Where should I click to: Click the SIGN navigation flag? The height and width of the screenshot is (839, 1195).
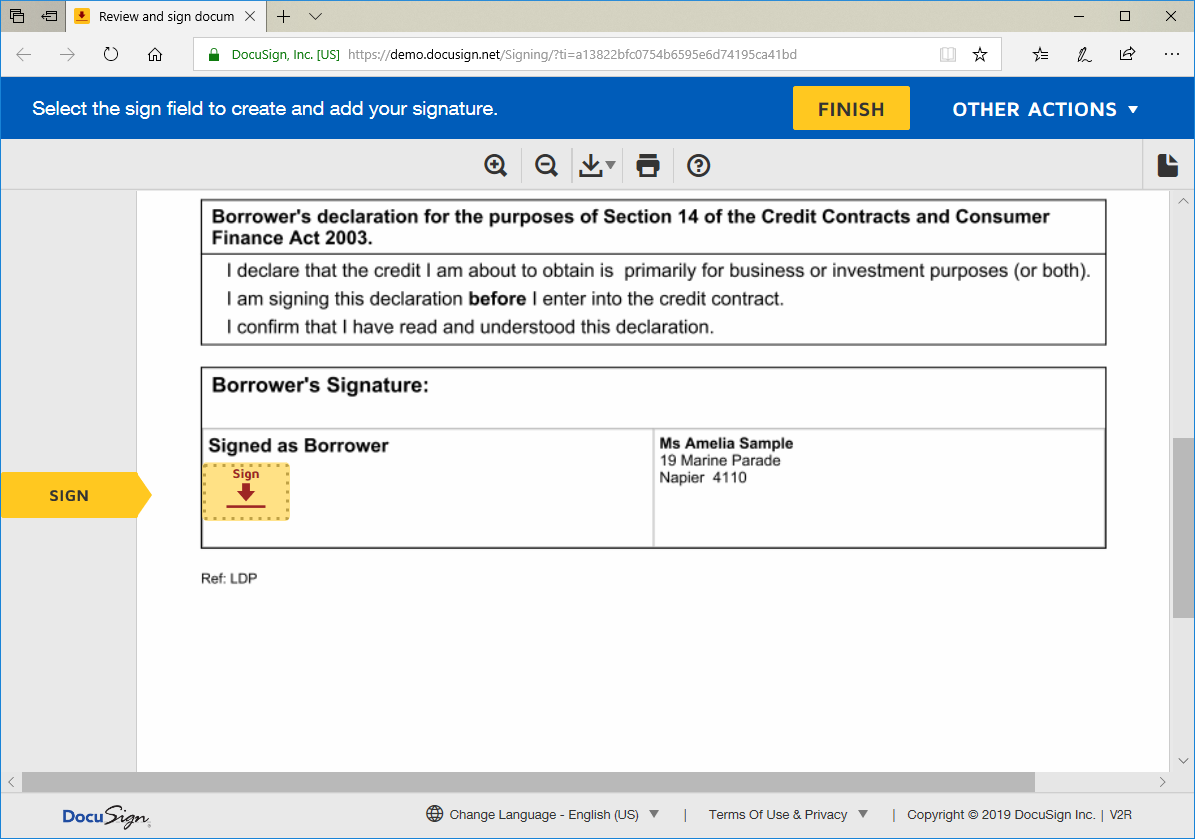pyautogui.click(x=70, y=495)
